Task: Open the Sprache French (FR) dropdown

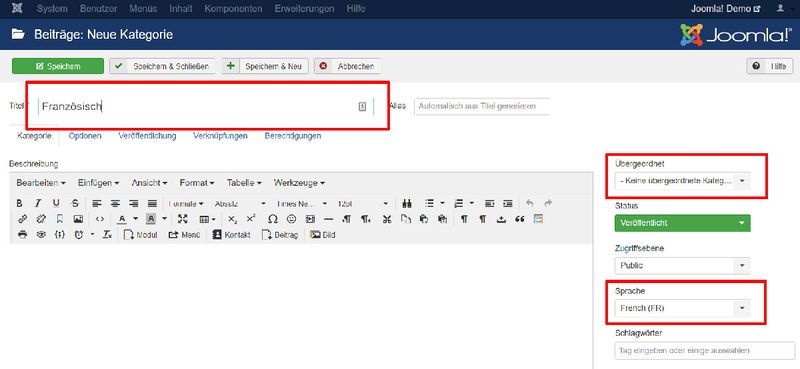Action: (683, 308)
